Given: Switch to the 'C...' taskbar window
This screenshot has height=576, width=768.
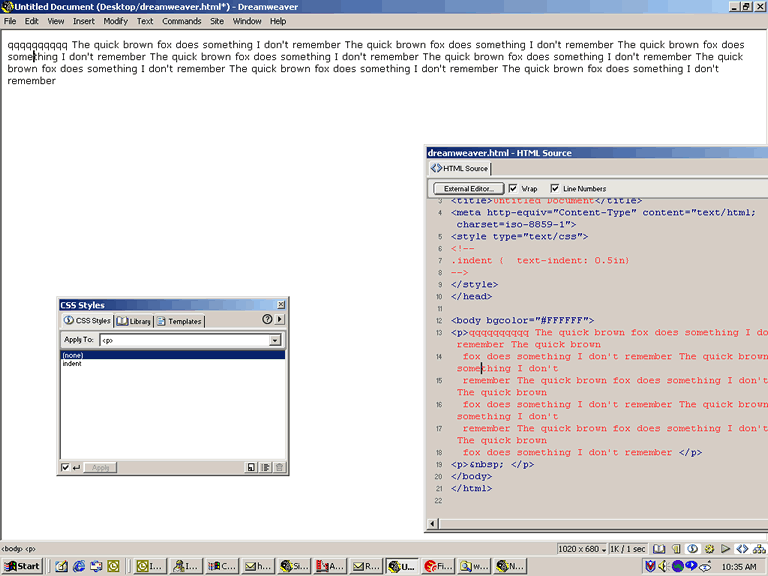Looking at the screenshot, I should [x=222, y=566].
